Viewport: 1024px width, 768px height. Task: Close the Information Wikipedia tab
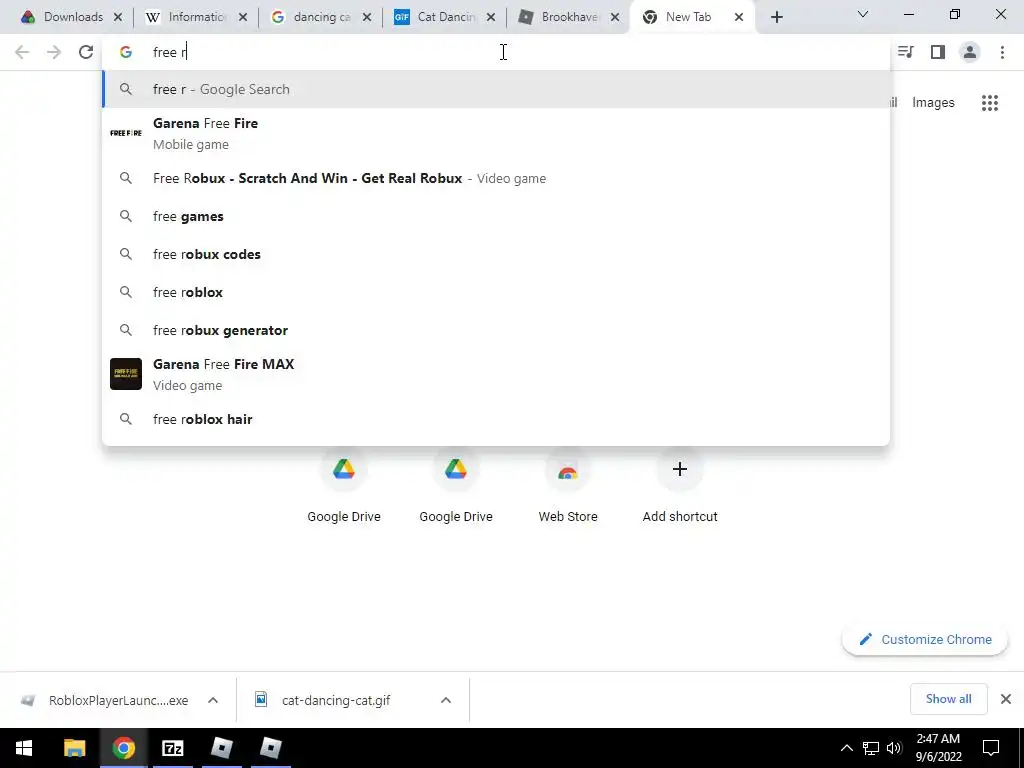tap(243, 17)
